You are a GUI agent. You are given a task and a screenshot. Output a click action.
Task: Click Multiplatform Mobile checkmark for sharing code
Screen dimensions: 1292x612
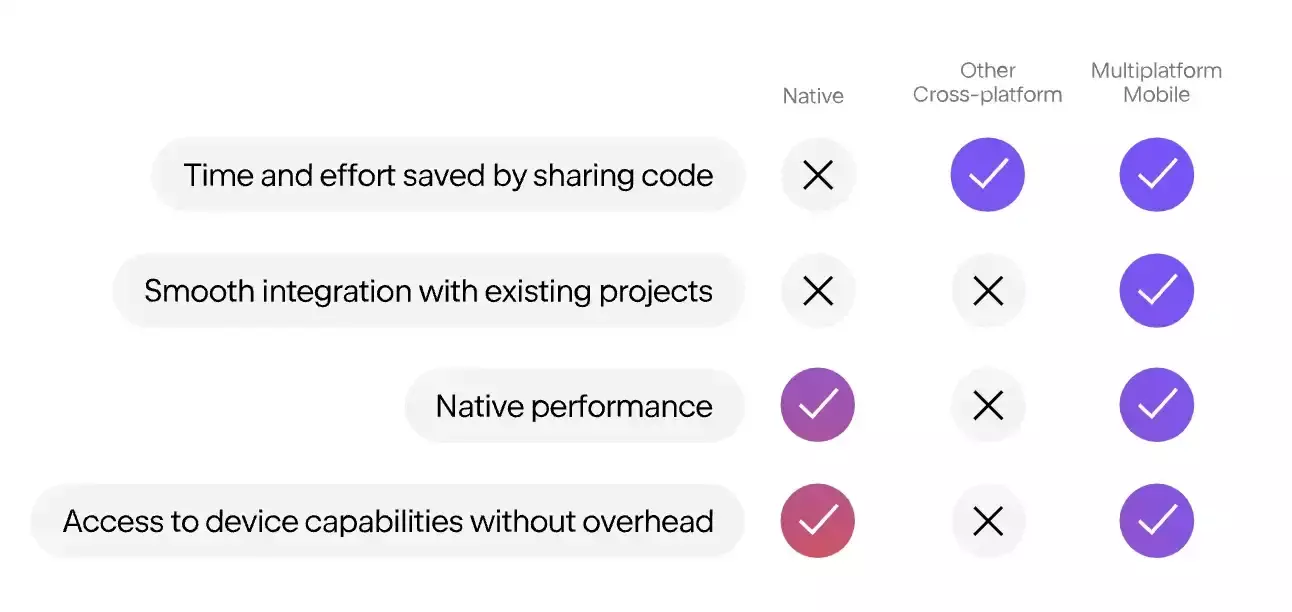click(1157, 175)
